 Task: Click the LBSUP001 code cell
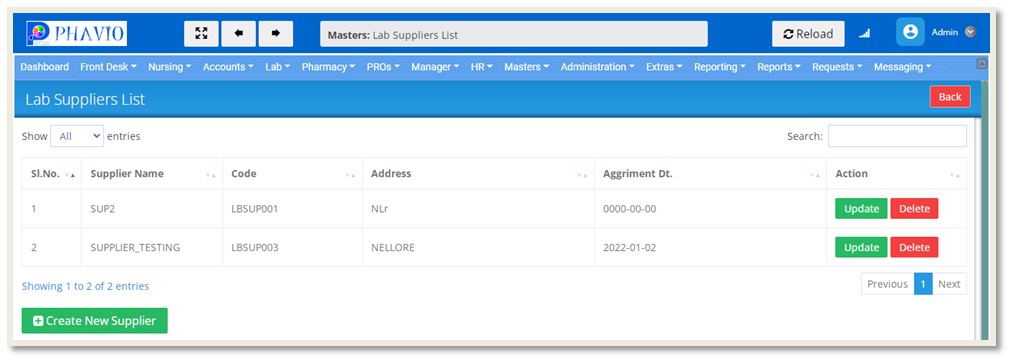click(x=293, y=209)
